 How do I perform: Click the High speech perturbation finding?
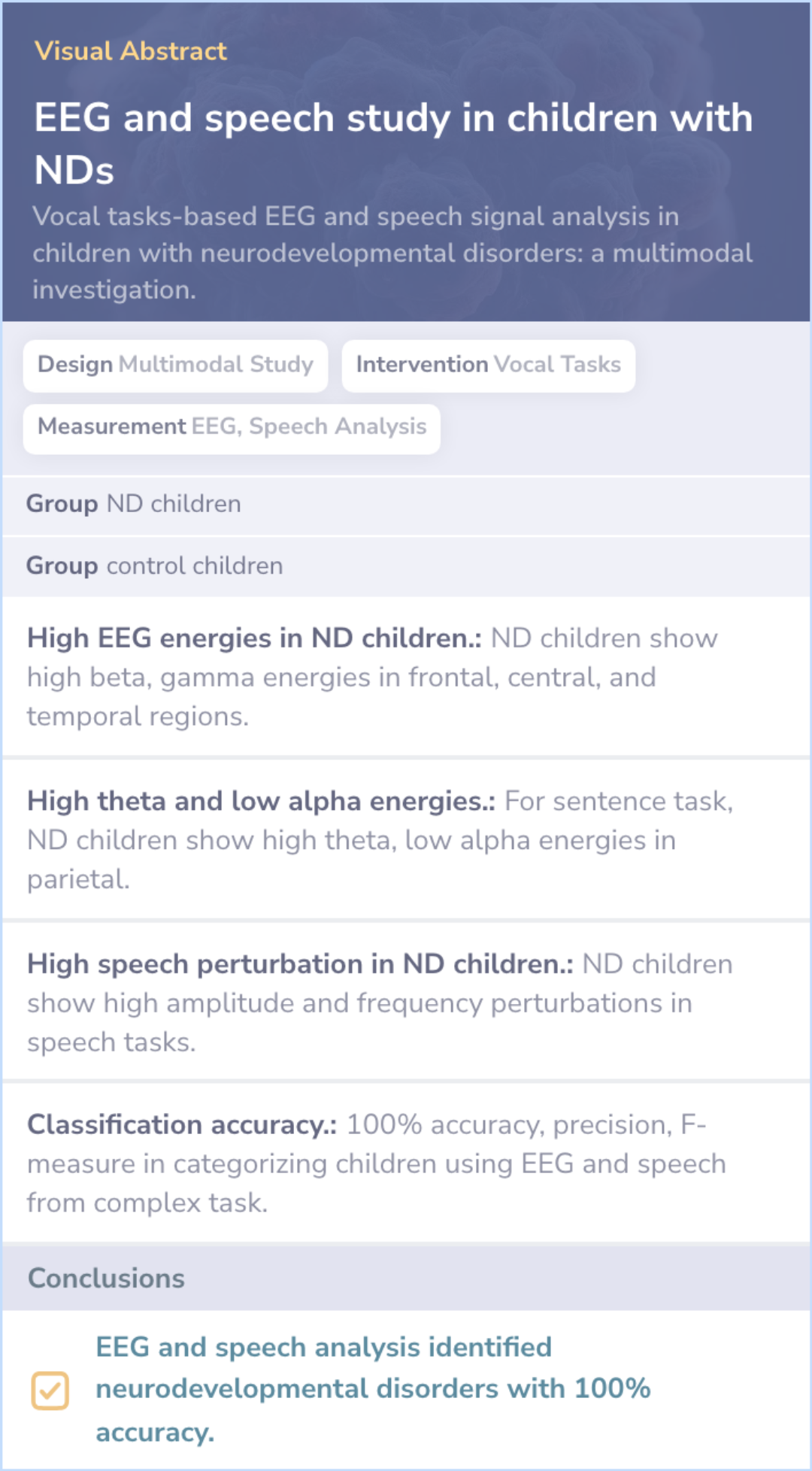(406, 1002)
